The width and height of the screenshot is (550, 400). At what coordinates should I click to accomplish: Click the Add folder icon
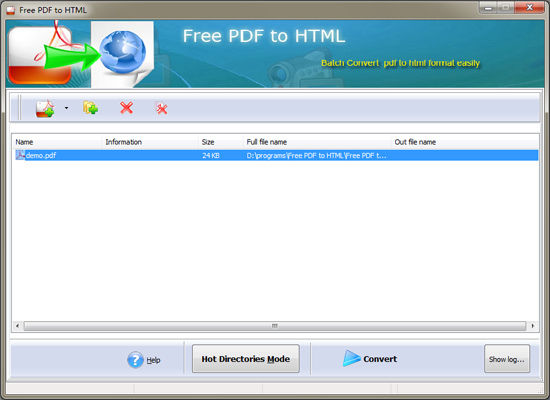click(90, 108)
